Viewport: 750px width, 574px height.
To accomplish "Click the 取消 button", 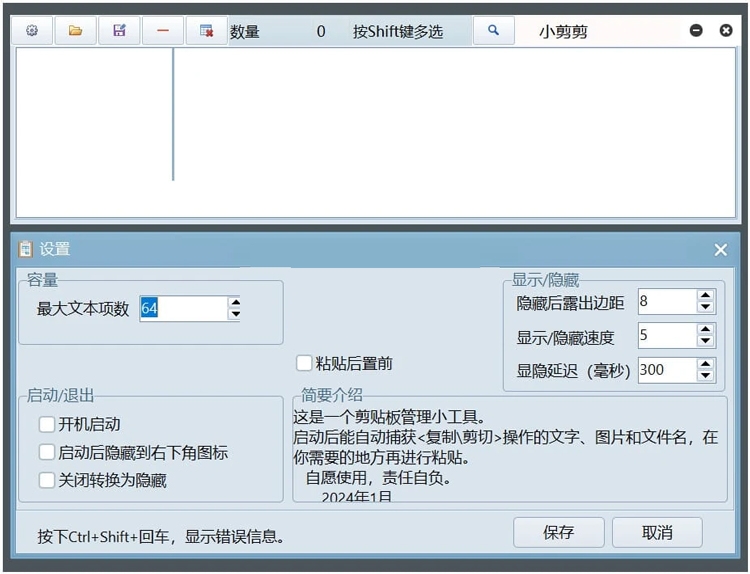I will coord(657,533).
